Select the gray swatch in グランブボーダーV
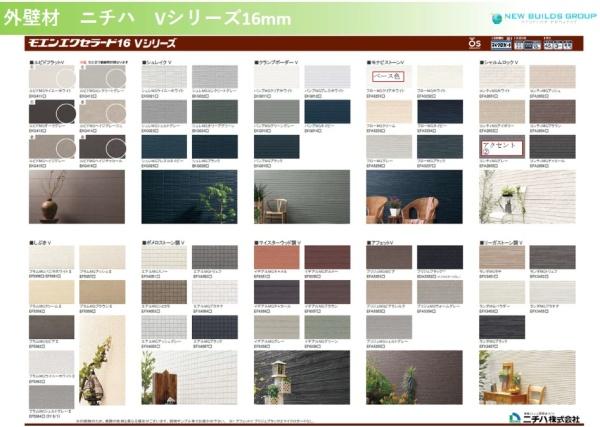 (277, 112)
